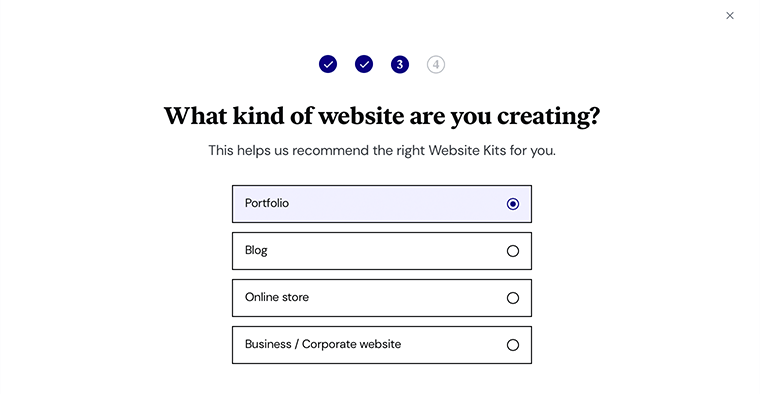Choose the Blog radio button

(513, 251)
